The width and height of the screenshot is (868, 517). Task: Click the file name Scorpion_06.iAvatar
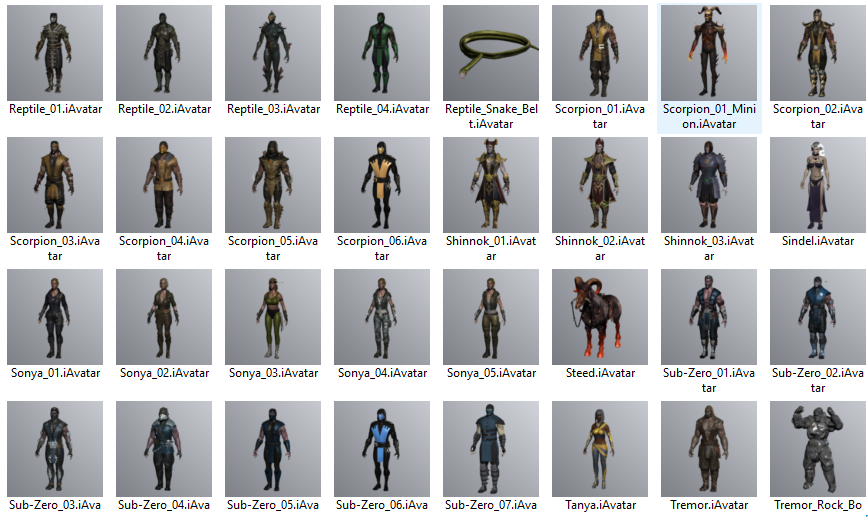[x=382, y=249]
